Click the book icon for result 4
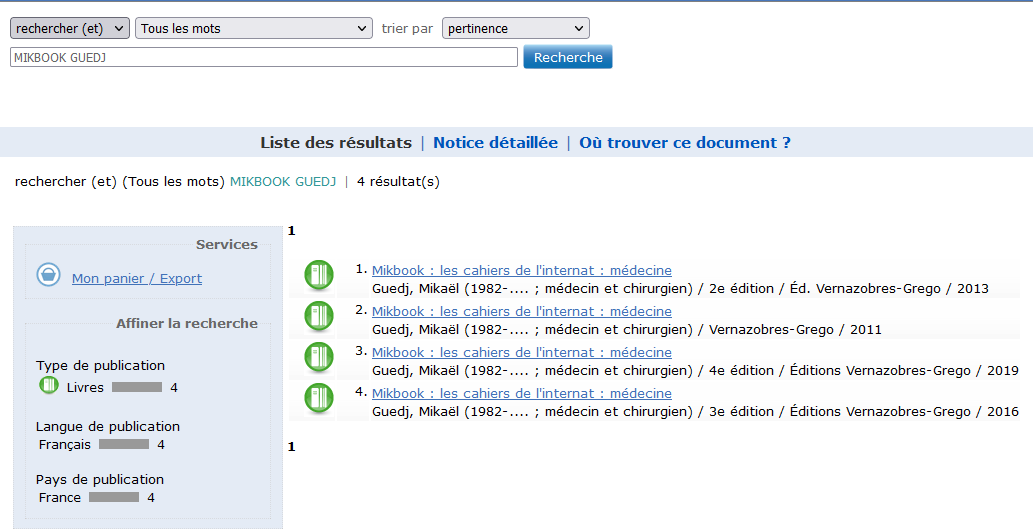Image resolution: width=1033 pixels, height=529 pixels. pos(319,398)
